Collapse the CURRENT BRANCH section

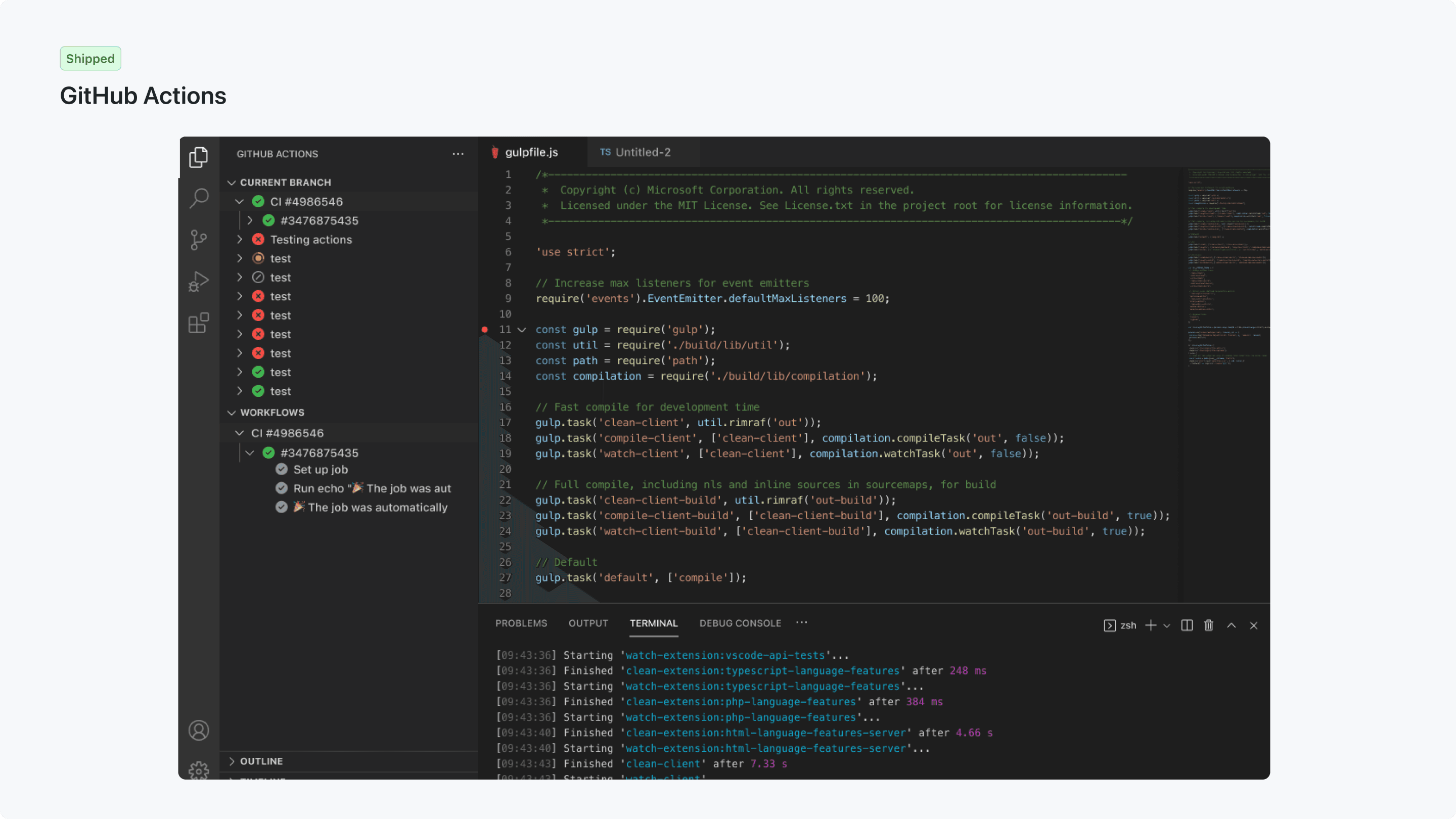(232, 182)
